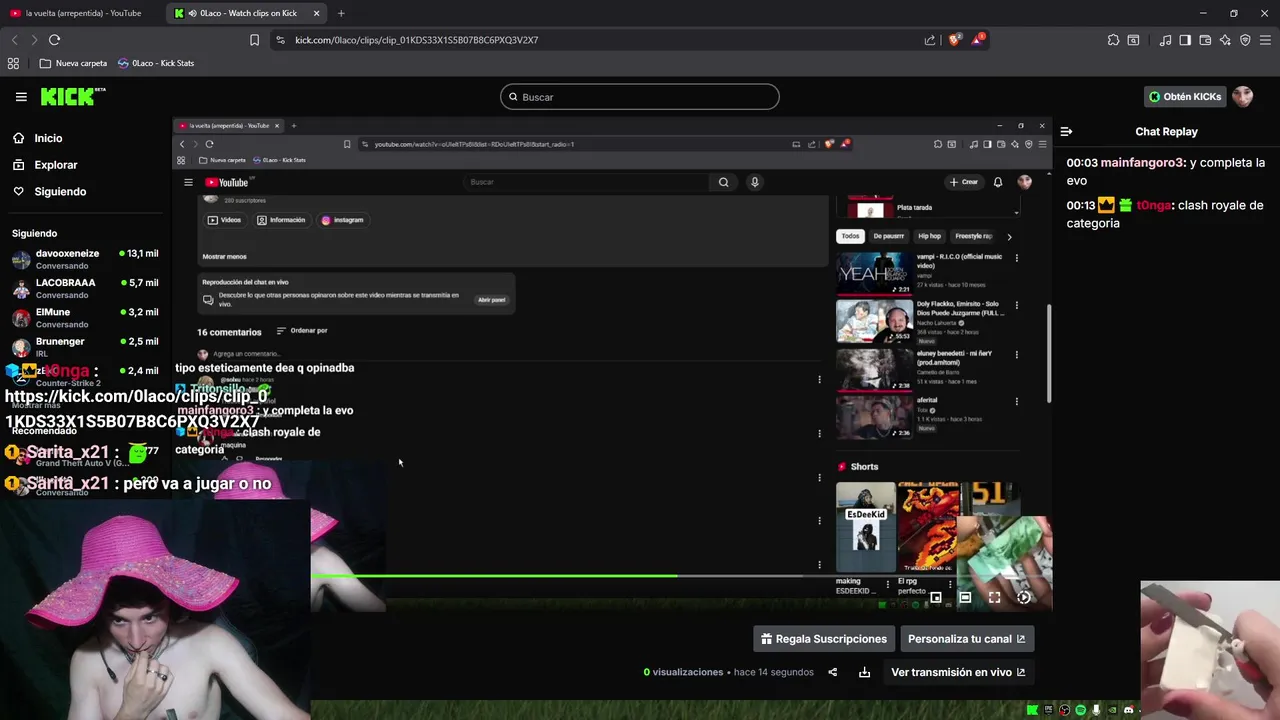This screenshot has width=1280, height=720.
Task: Collapse Kick sidebar with hamburger icon
Action: (x=21, y=97)
